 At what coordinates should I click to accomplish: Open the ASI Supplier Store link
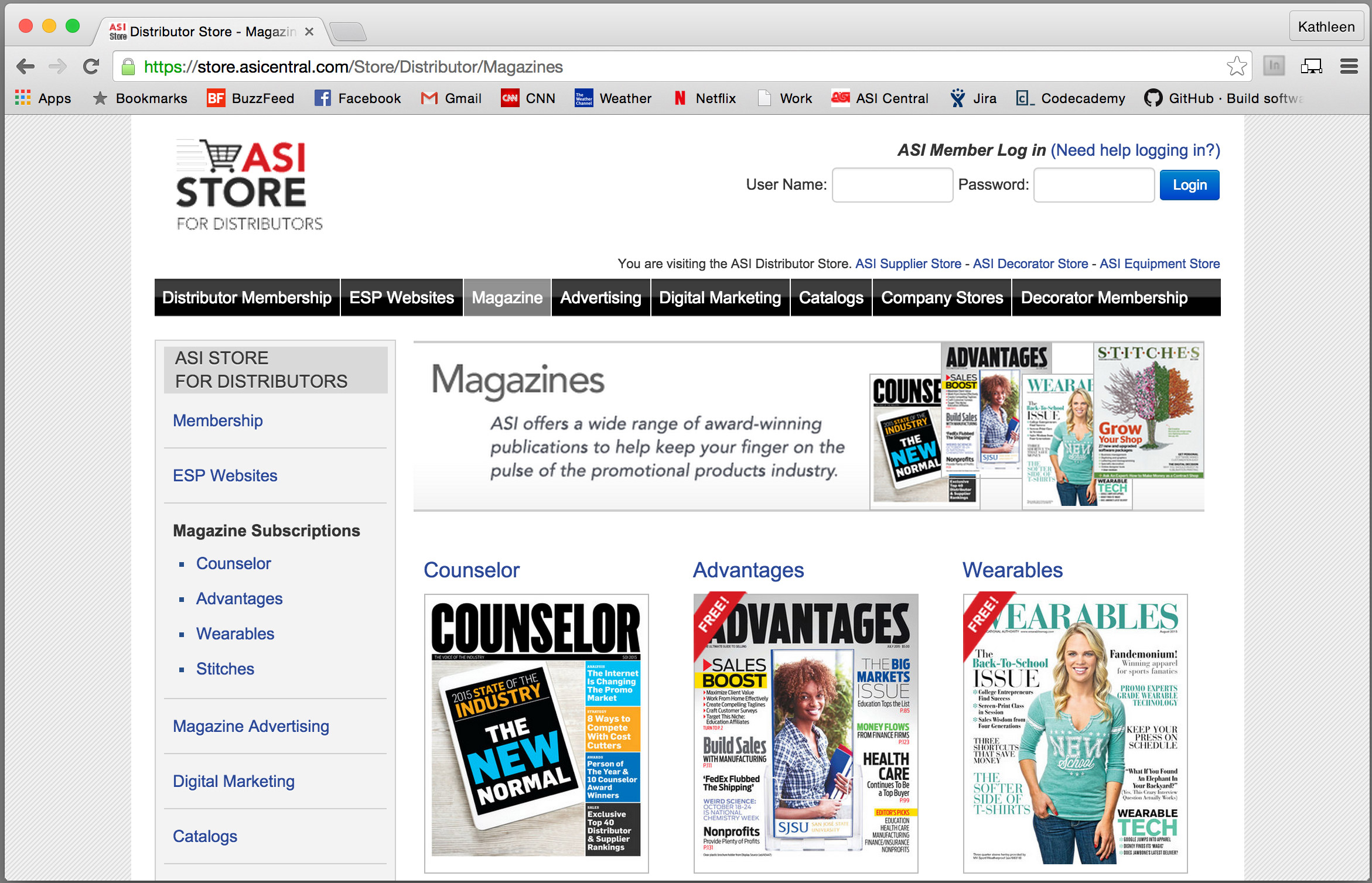tap(907, 263)
